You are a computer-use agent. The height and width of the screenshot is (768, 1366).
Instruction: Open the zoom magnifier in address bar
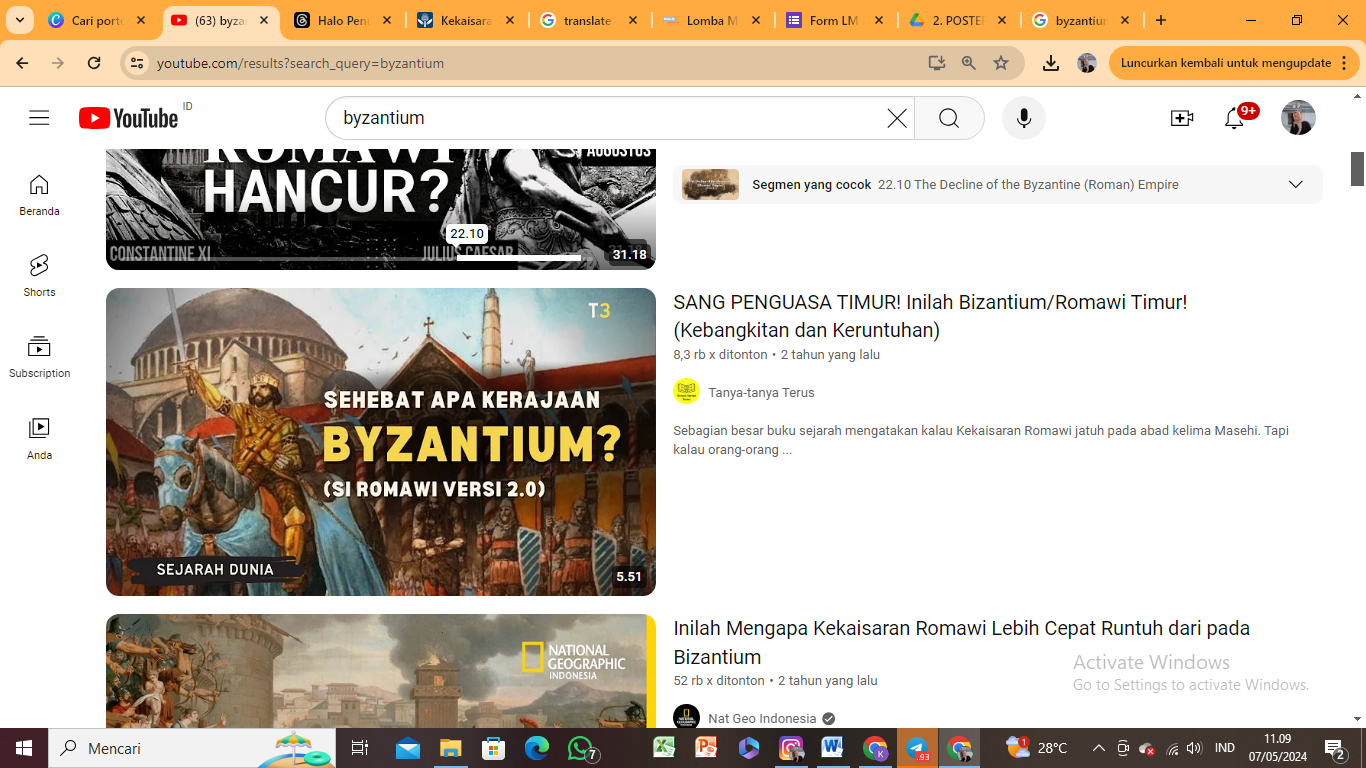(968, 63)
